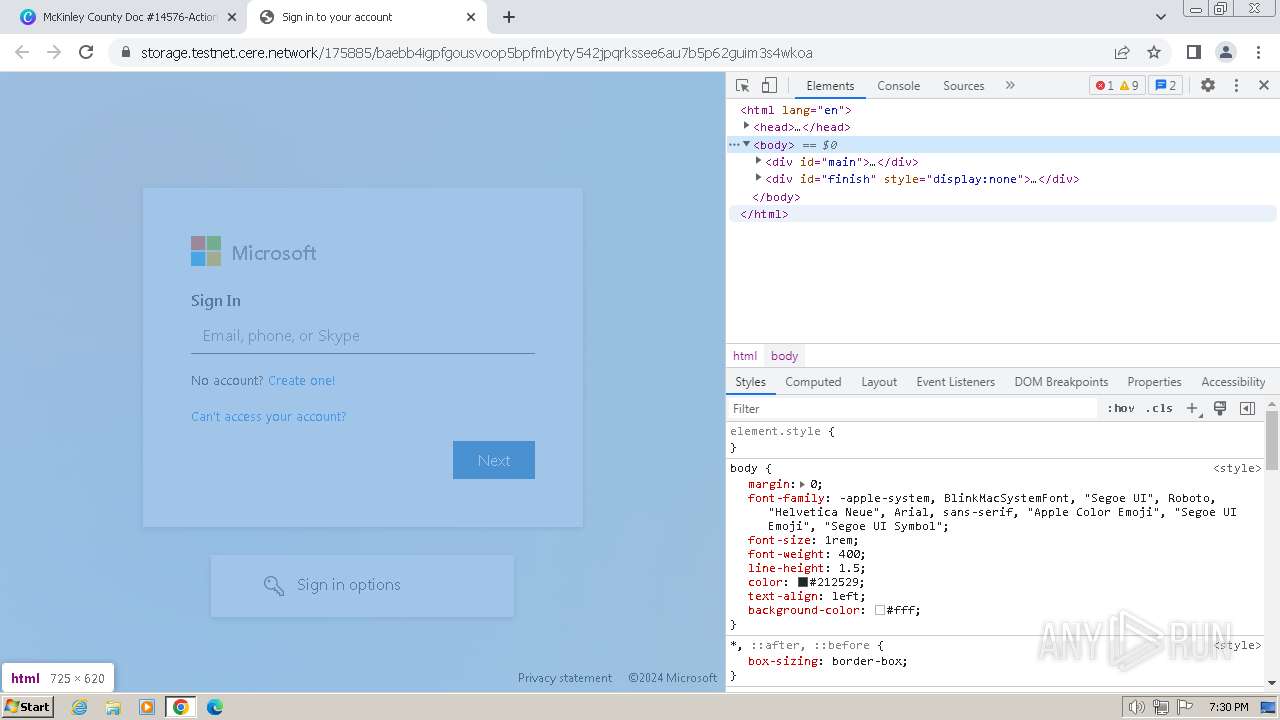Viewport: 1280px width, 720px height.
Task: Bookmark this tab star icon
Action: [1154, 52]
